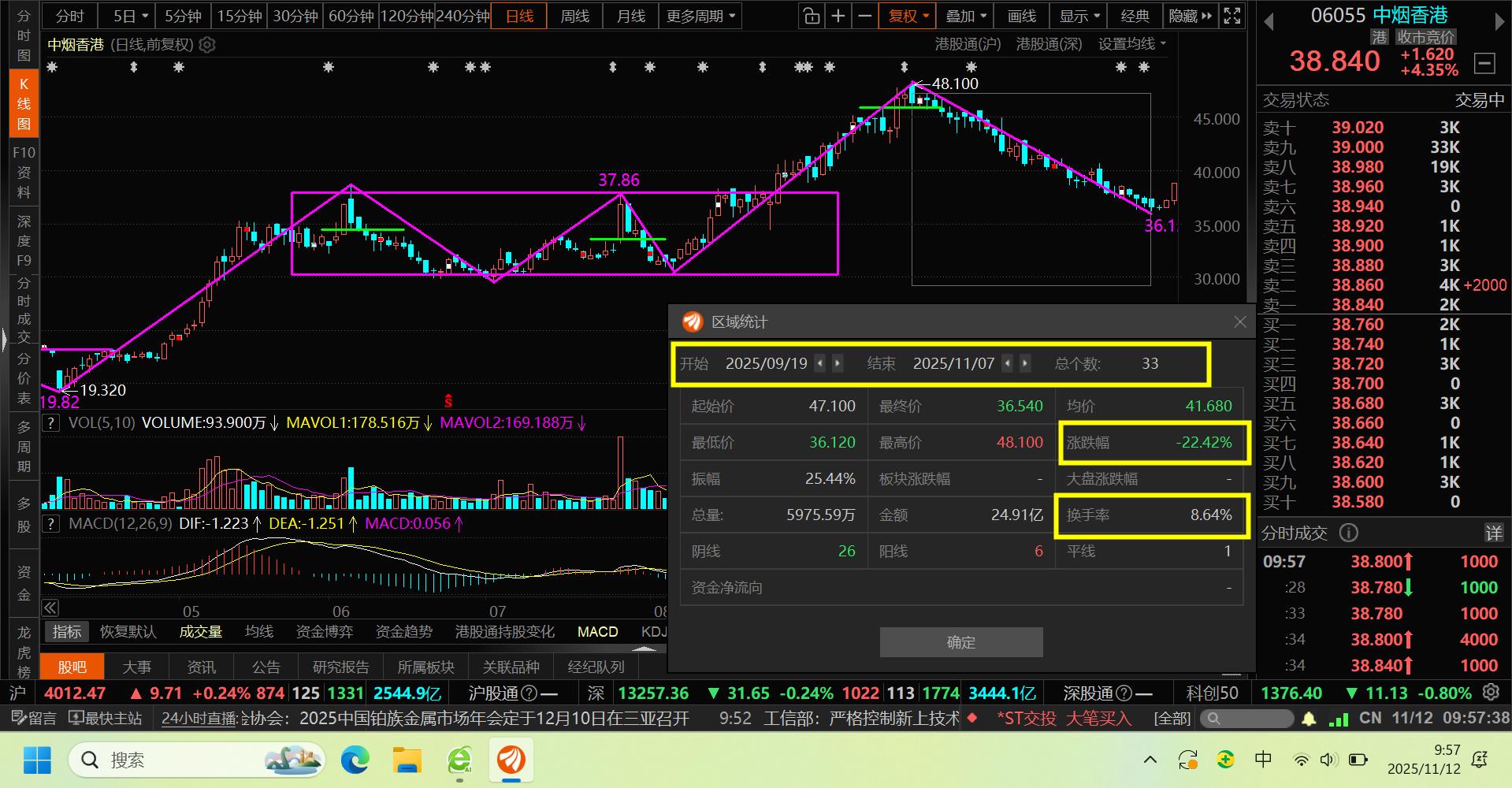Expand 更多周期 dropdown
This screenshot has height=788, width=1512.
click(x=701, y=16)
